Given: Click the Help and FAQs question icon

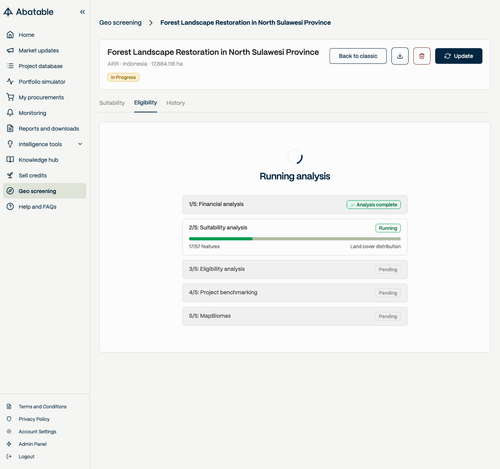Looking at the screenshot, I should click(x=10, y=207).
